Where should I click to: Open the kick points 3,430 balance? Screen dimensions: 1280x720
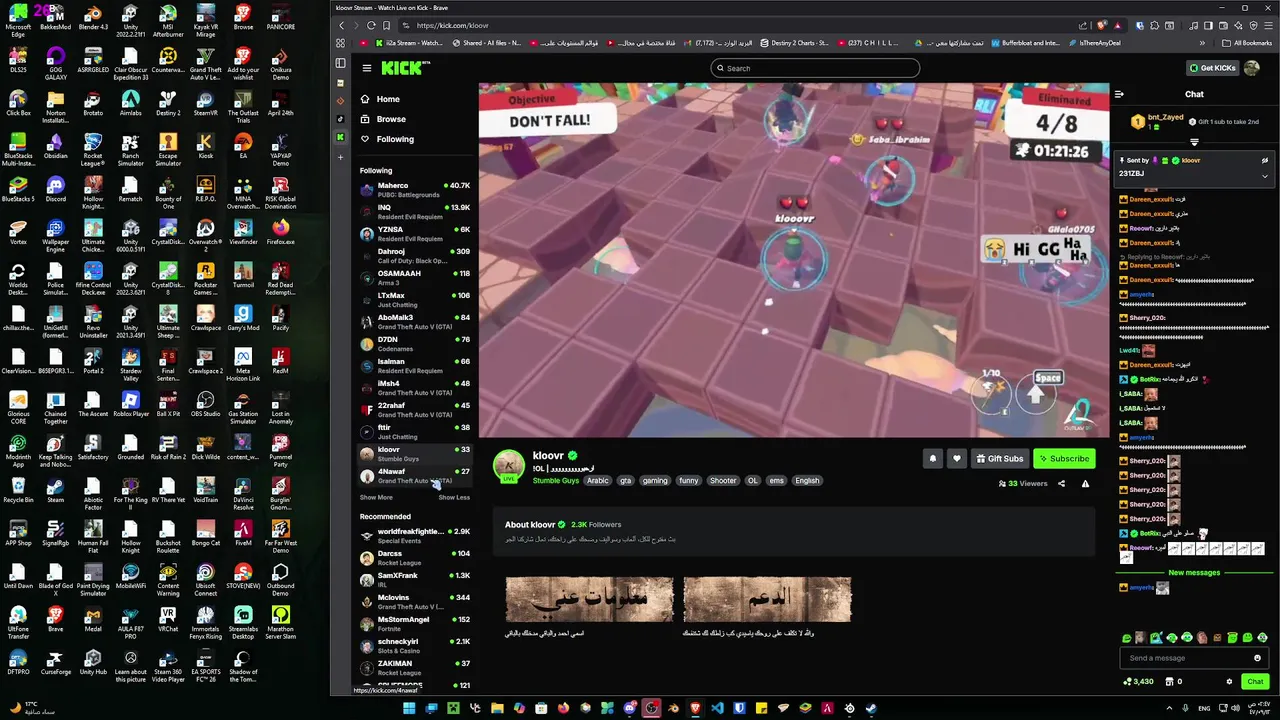(x=1139, y=682)
